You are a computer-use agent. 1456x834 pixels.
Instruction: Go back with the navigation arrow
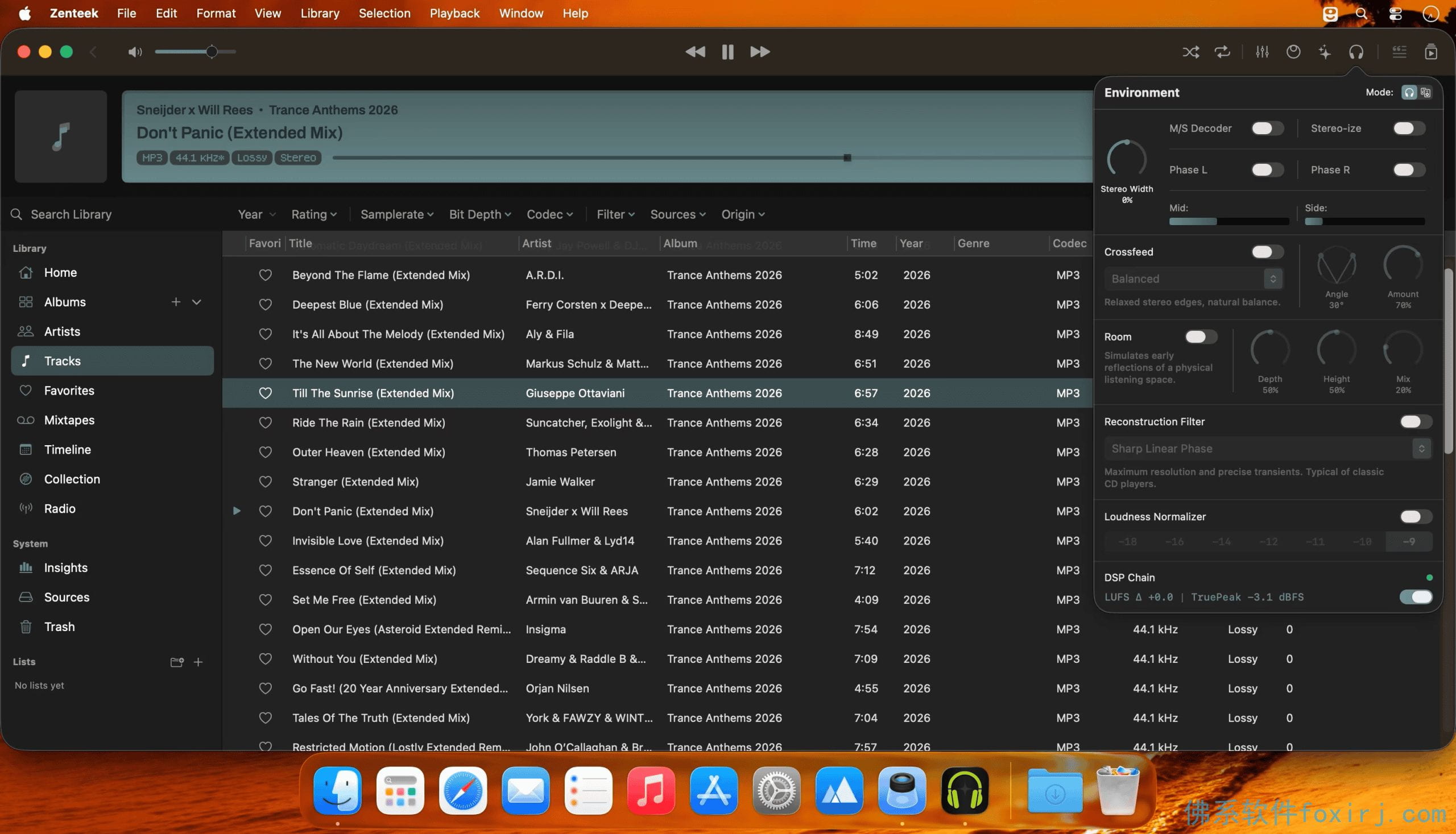coord(93,52)
